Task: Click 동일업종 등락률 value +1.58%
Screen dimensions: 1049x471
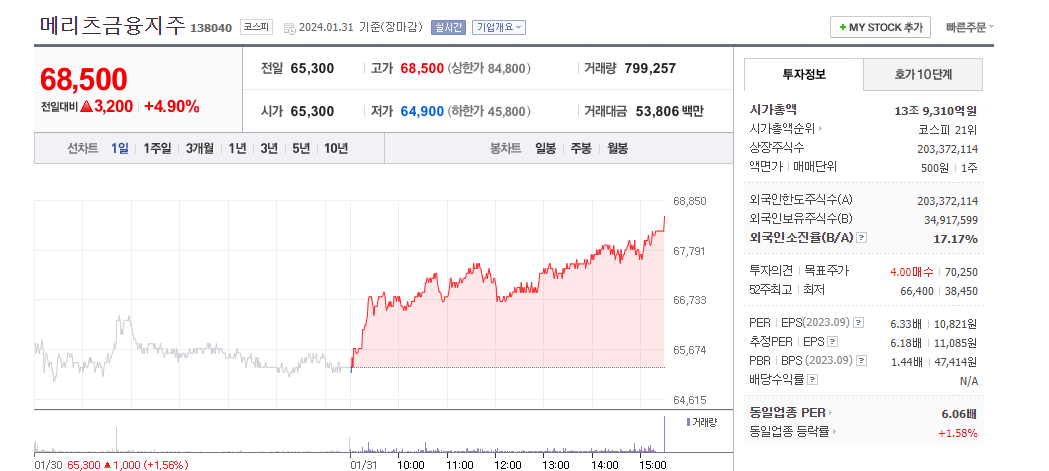Action: click(x=957, y=433)
